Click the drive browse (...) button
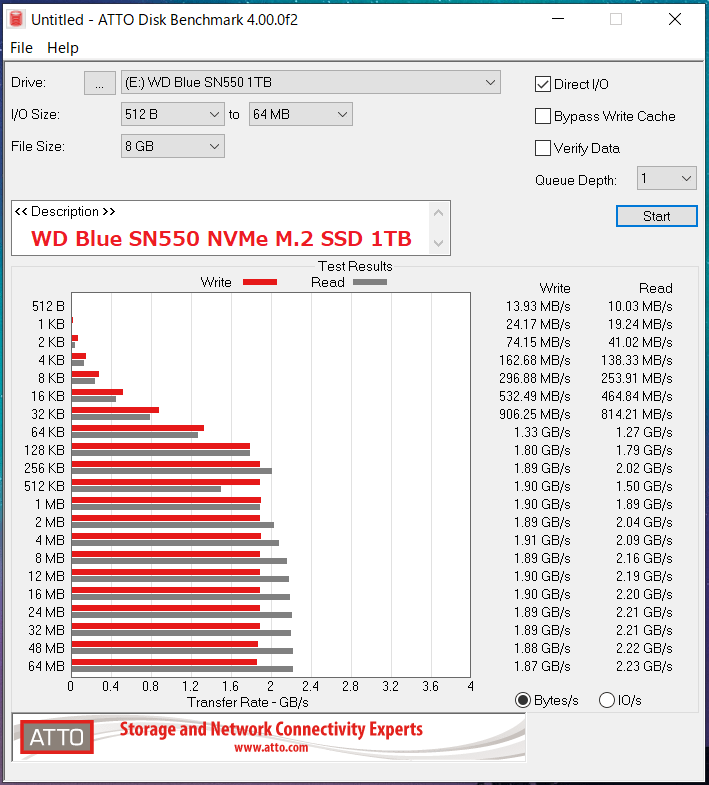Image resolution: width=709 pixels, height=785 pixels. tap(100, 83)
